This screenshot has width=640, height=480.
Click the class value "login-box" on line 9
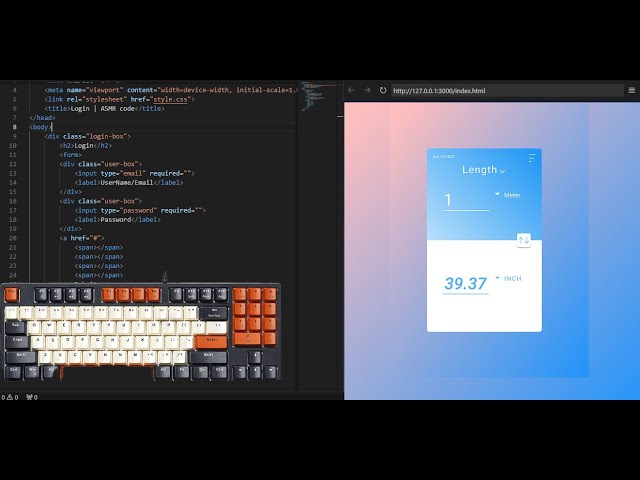coord(107,136)
